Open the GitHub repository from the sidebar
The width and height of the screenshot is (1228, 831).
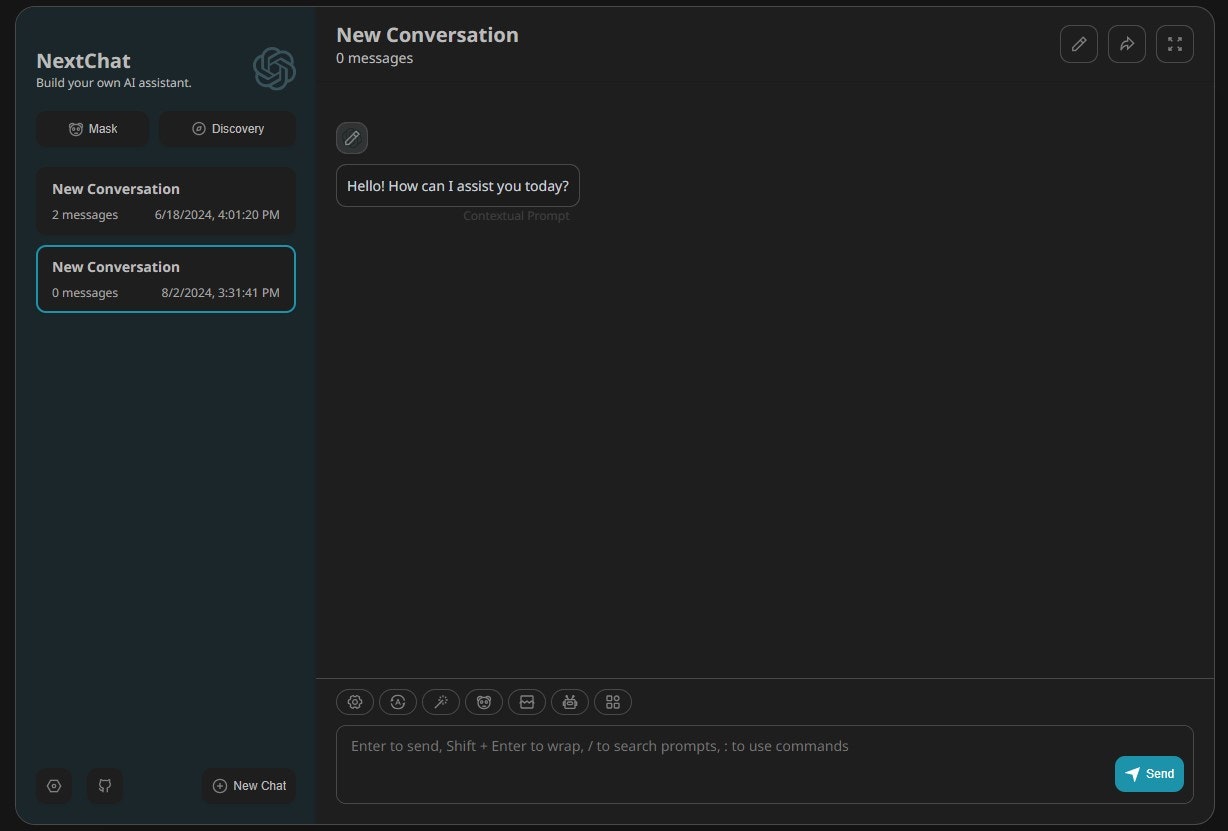click(104, 786)
